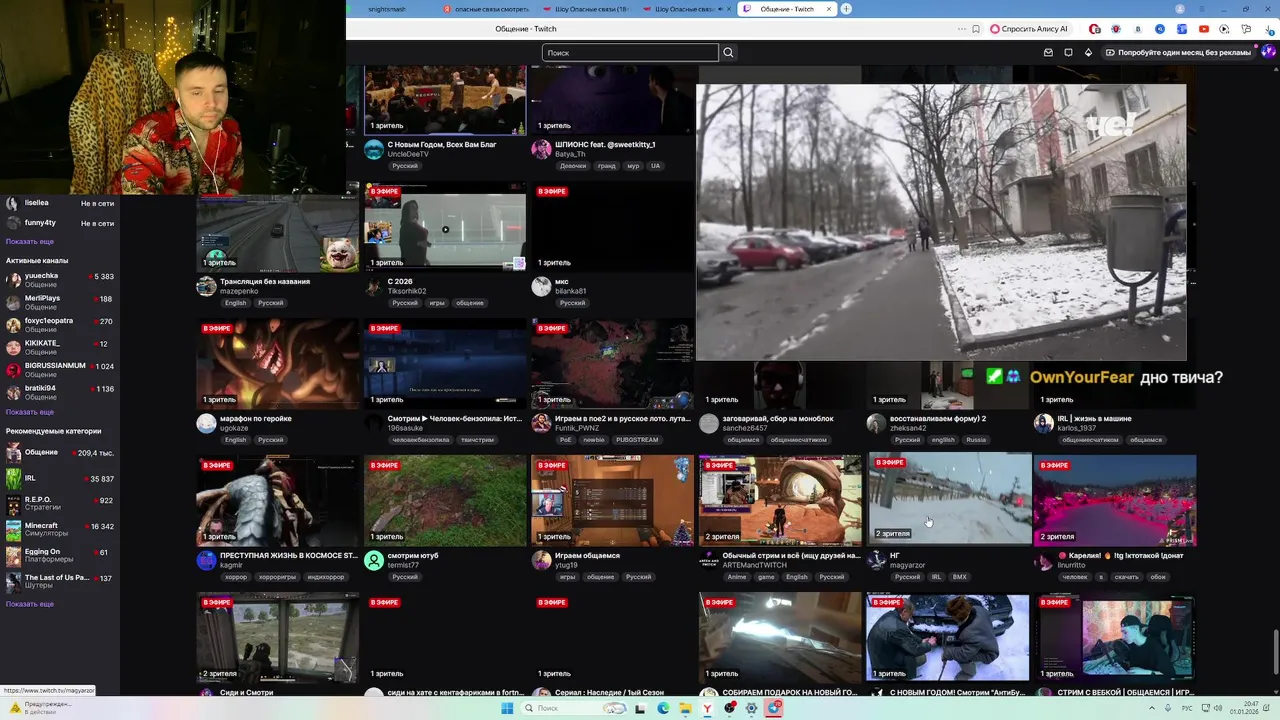1280x720 pixels.
Task: Open the 'ПРЕСТУПНАЯ ЖИЗНЬ В КОСМОСЕ' stream title
Action: click(288, 555)
